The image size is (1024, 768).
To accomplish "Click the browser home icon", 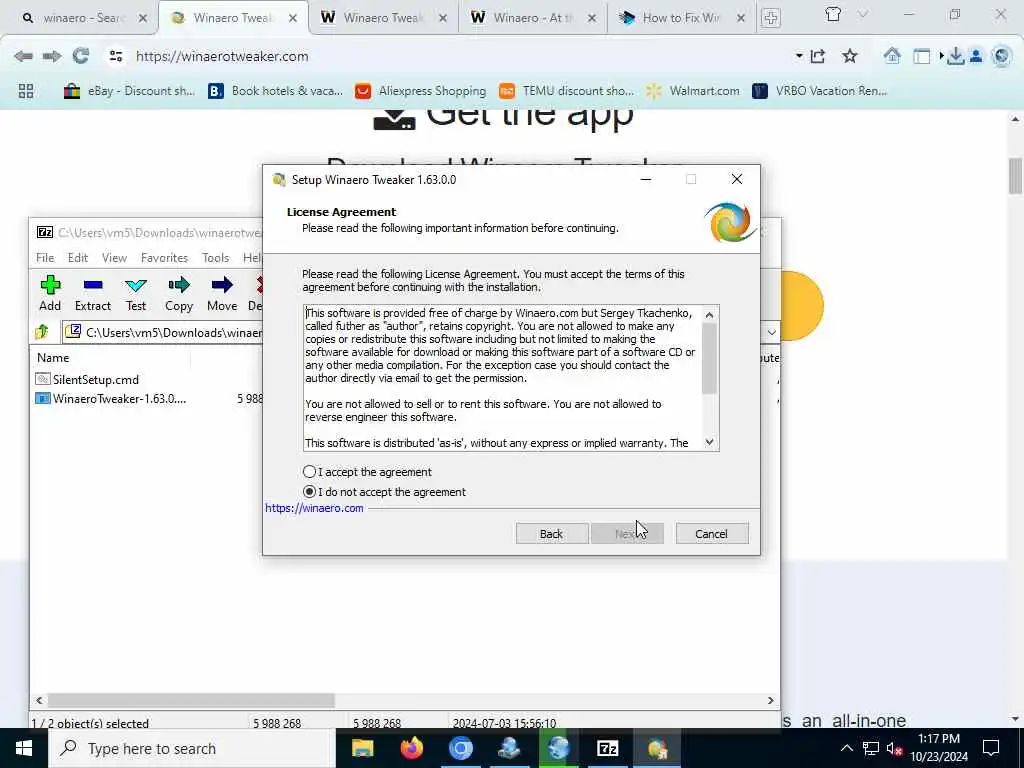I will (892, 56).
